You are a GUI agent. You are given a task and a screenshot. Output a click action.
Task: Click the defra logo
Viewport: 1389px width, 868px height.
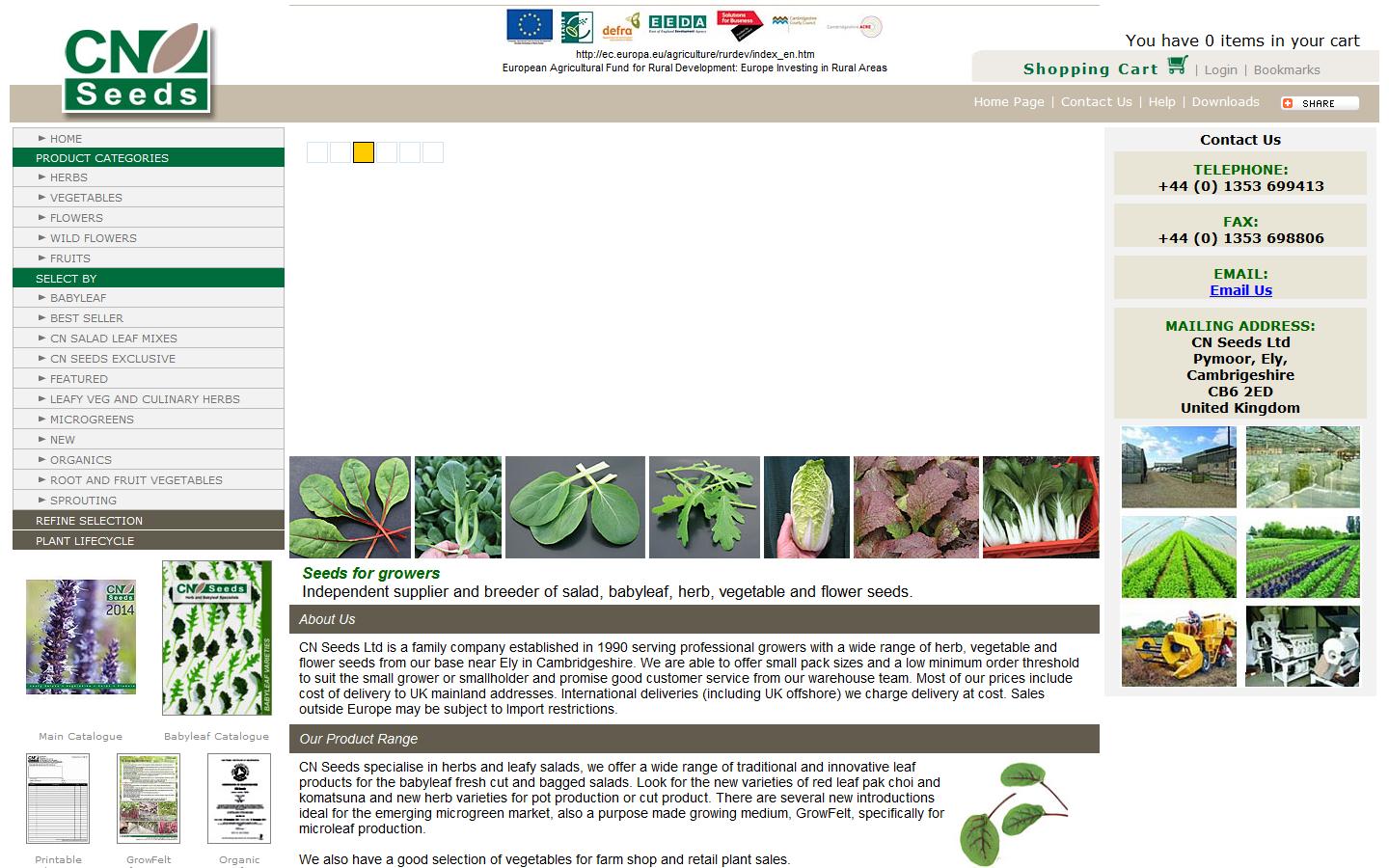620,26
